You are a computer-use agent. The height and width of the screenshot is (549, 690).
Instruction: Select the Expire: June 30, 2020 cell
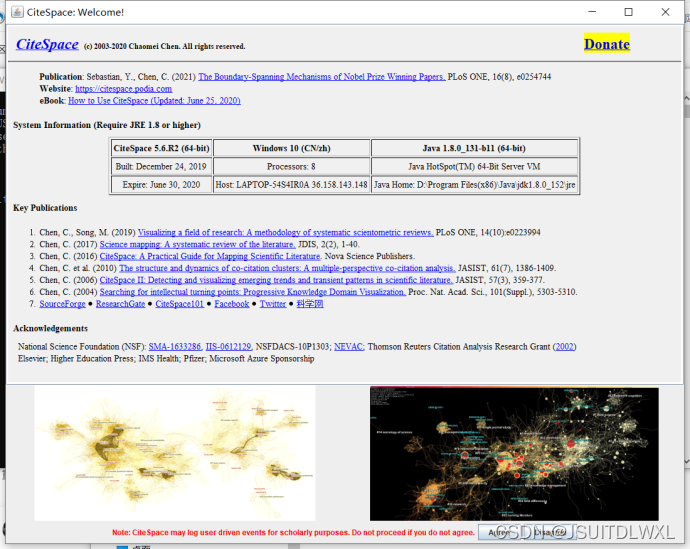coord(161,185)
